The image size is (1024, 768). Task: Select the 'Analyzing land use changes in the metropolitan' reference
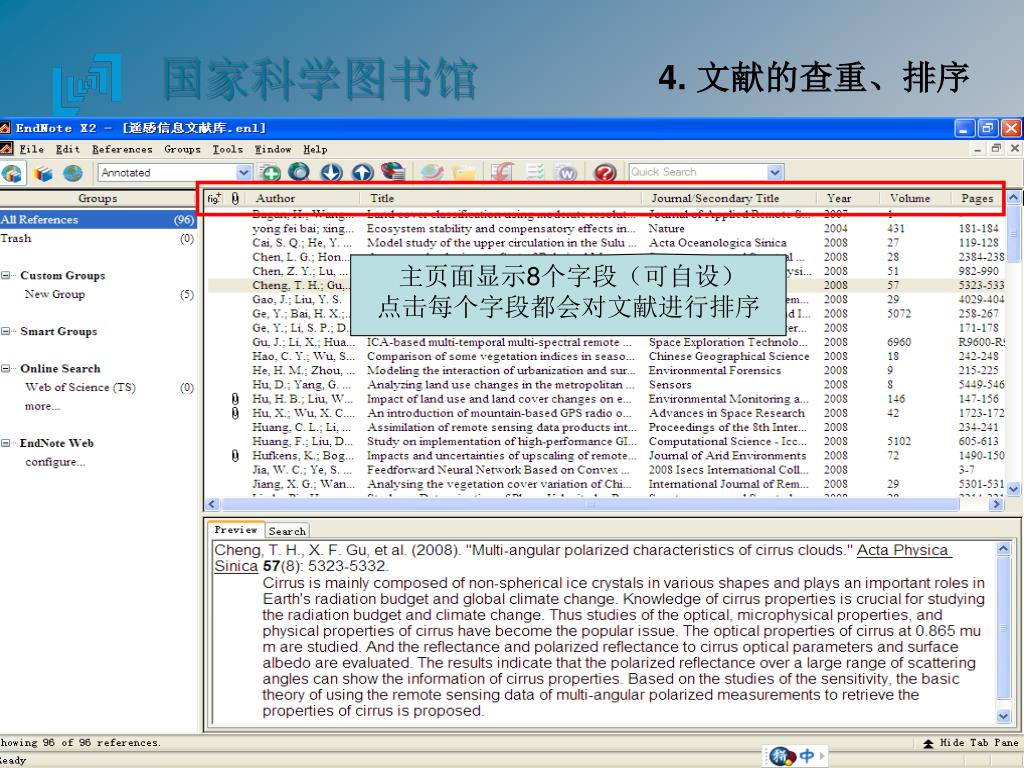606,385
